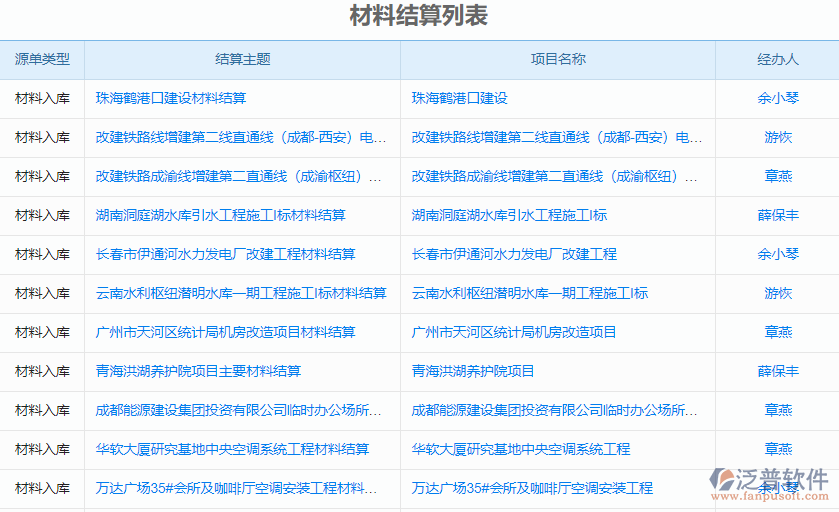Open project 云南水利枢纽潜明水库一期工程施工I标
The width and height of the screenshot is (839, 512).
pyautogui.click(x=529, y=293)
